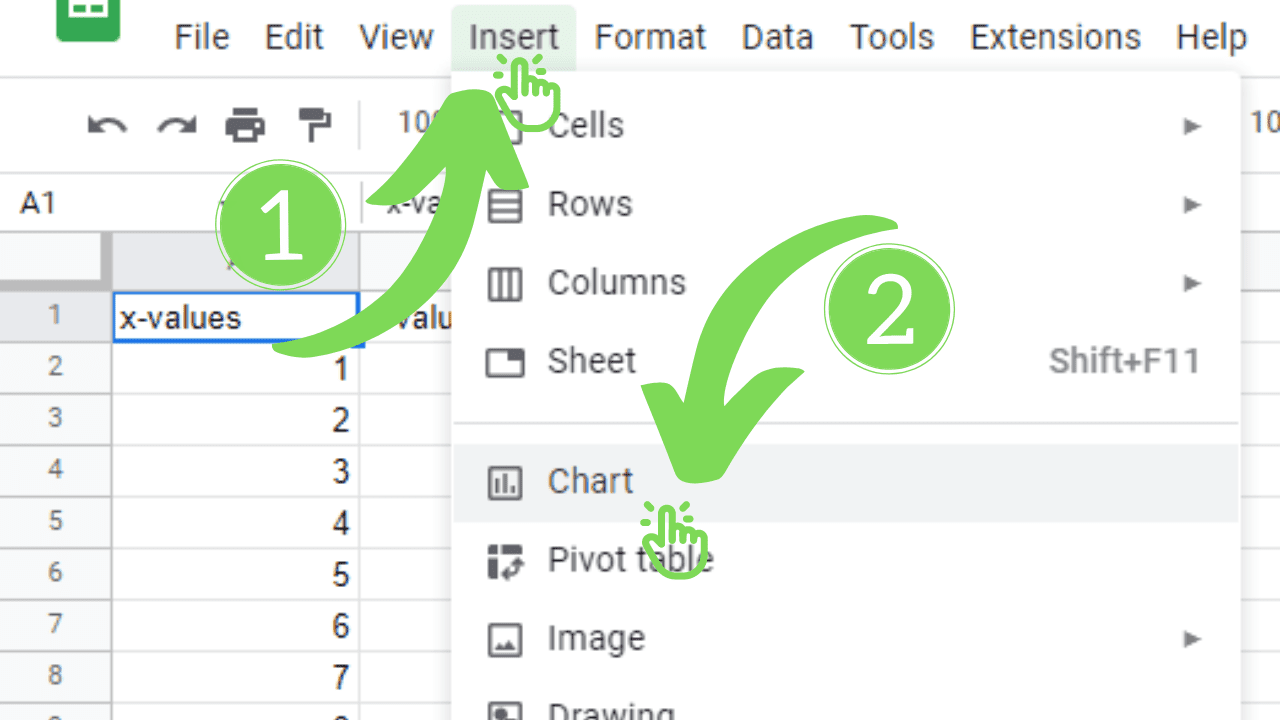1280x720 pixels.
Task: Select row header 5
Action: pyautogui.click(x=55, y=522)
